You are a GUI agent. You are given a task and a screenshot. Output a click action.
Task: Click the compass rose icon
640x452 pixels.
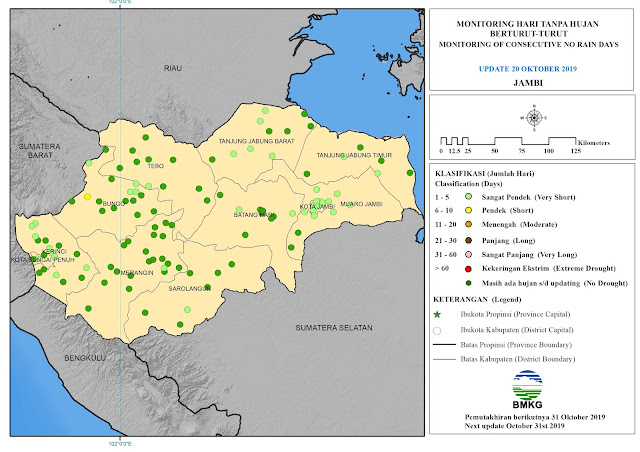534,118
